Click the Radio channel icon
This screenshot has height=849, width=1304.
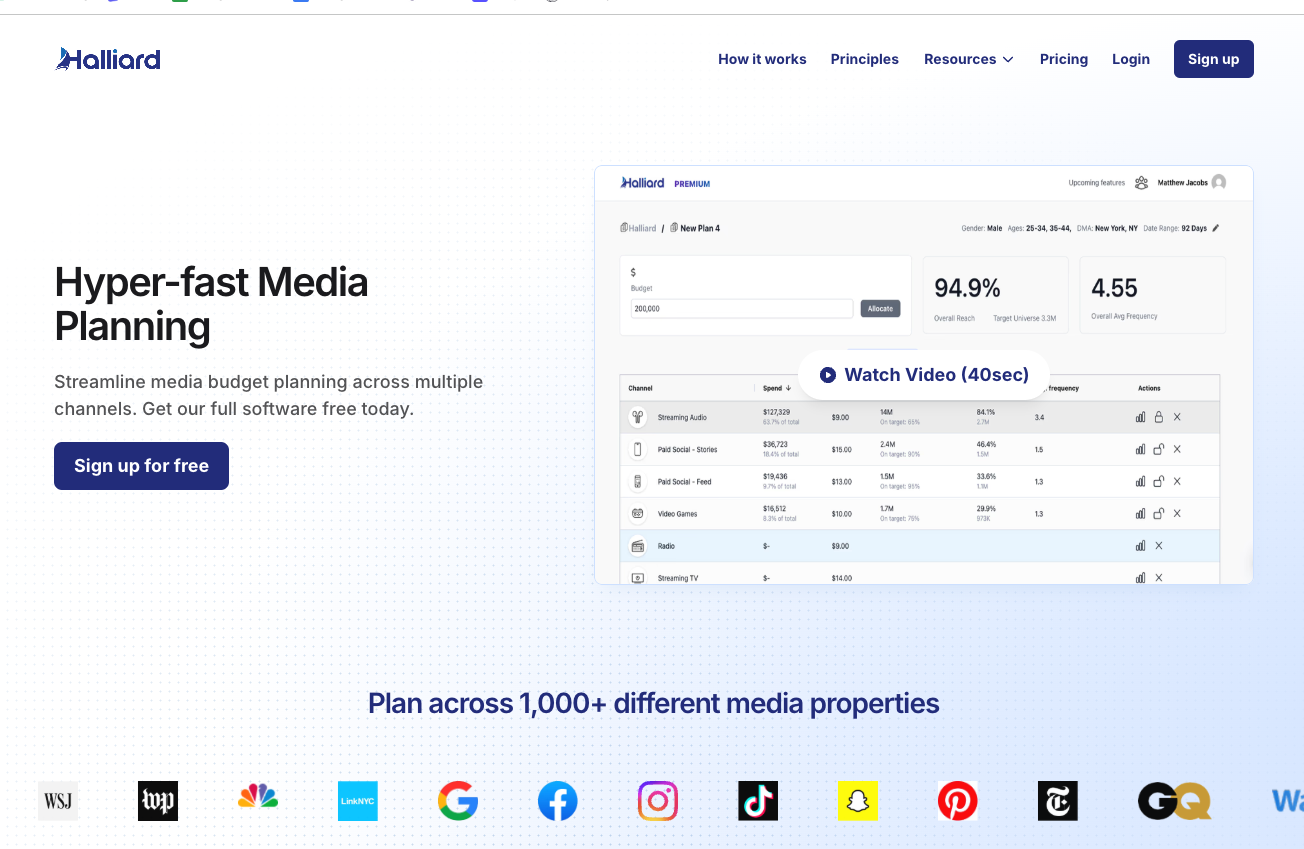coord(637,546)
